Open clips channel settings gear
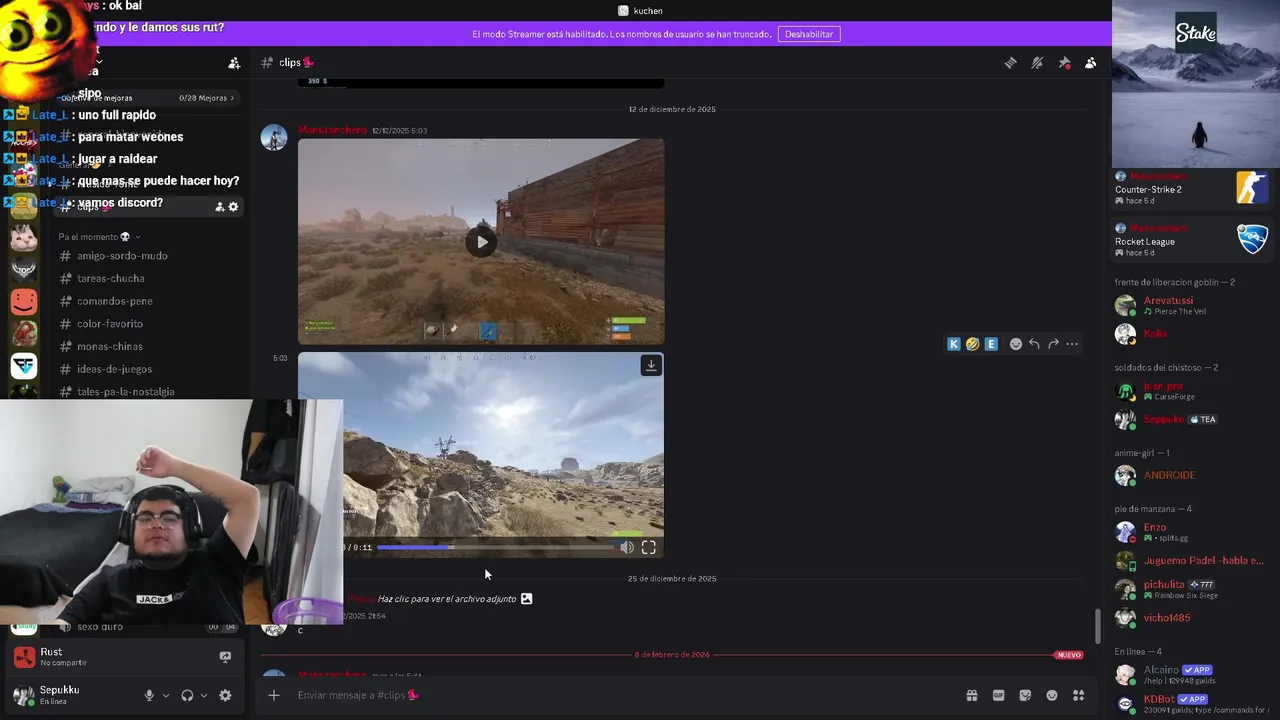 pos(234,207)
